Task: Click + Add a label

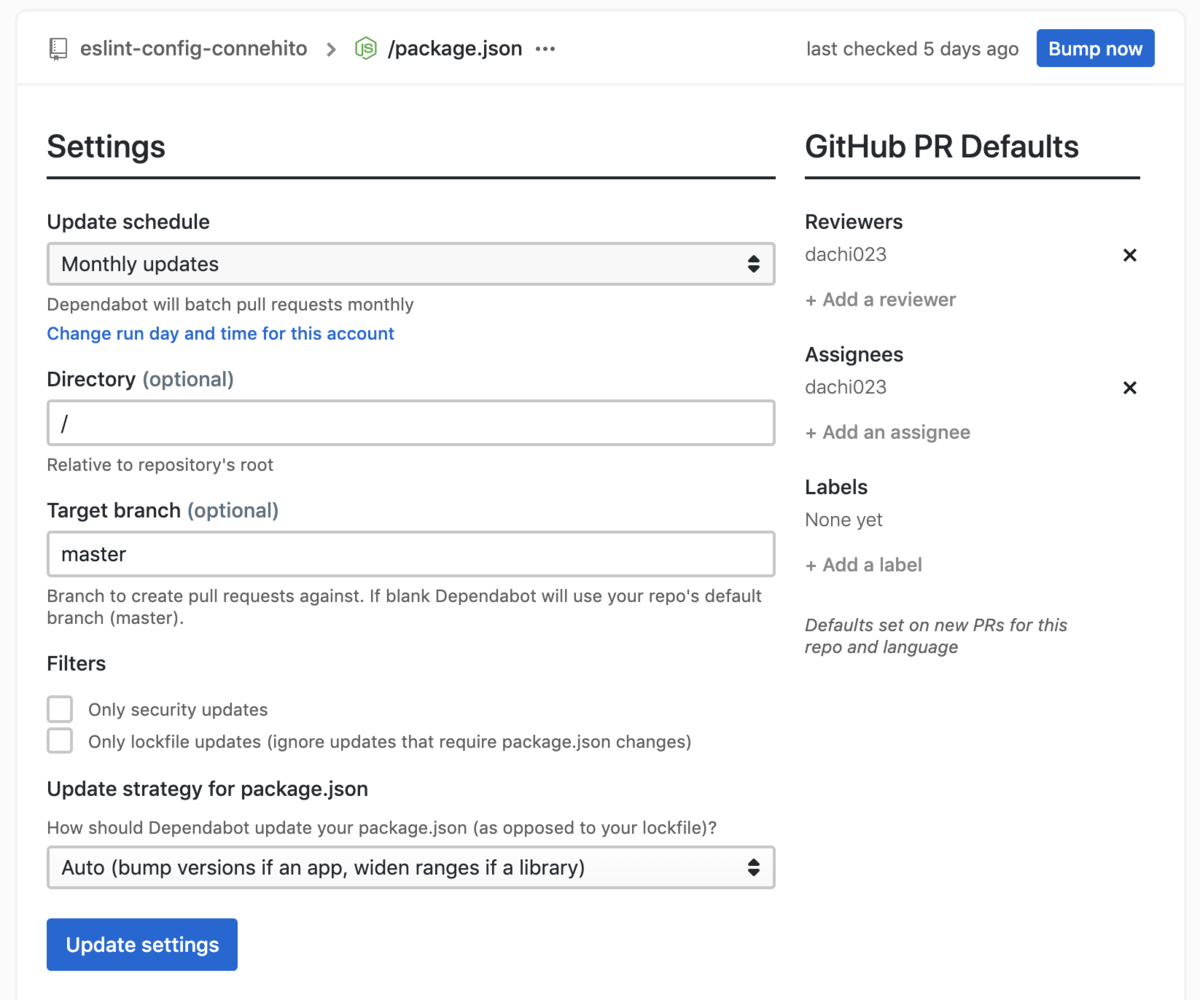Action: (x=864, y=565)
